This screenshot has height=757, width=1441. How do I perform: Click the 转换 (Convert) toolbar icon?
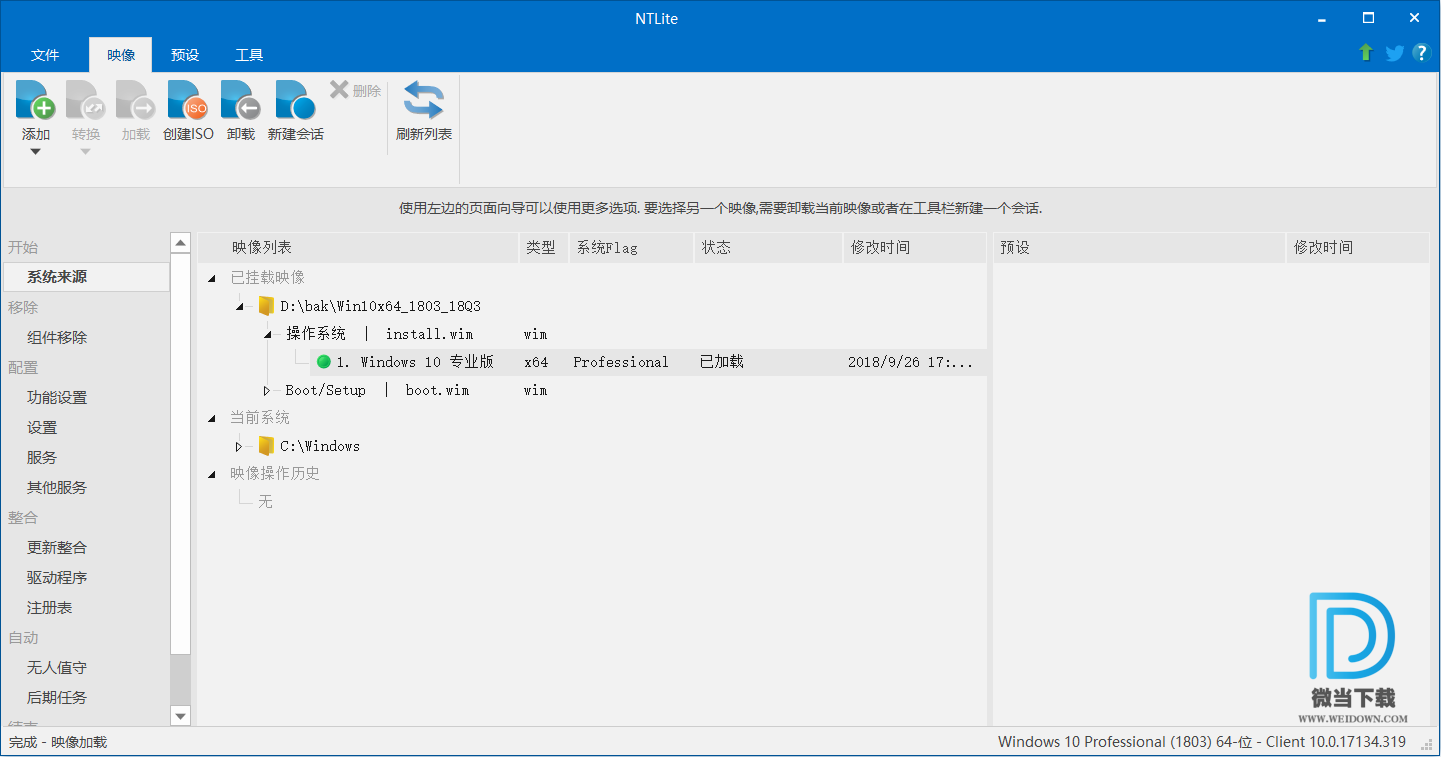[x=85, y=101]
